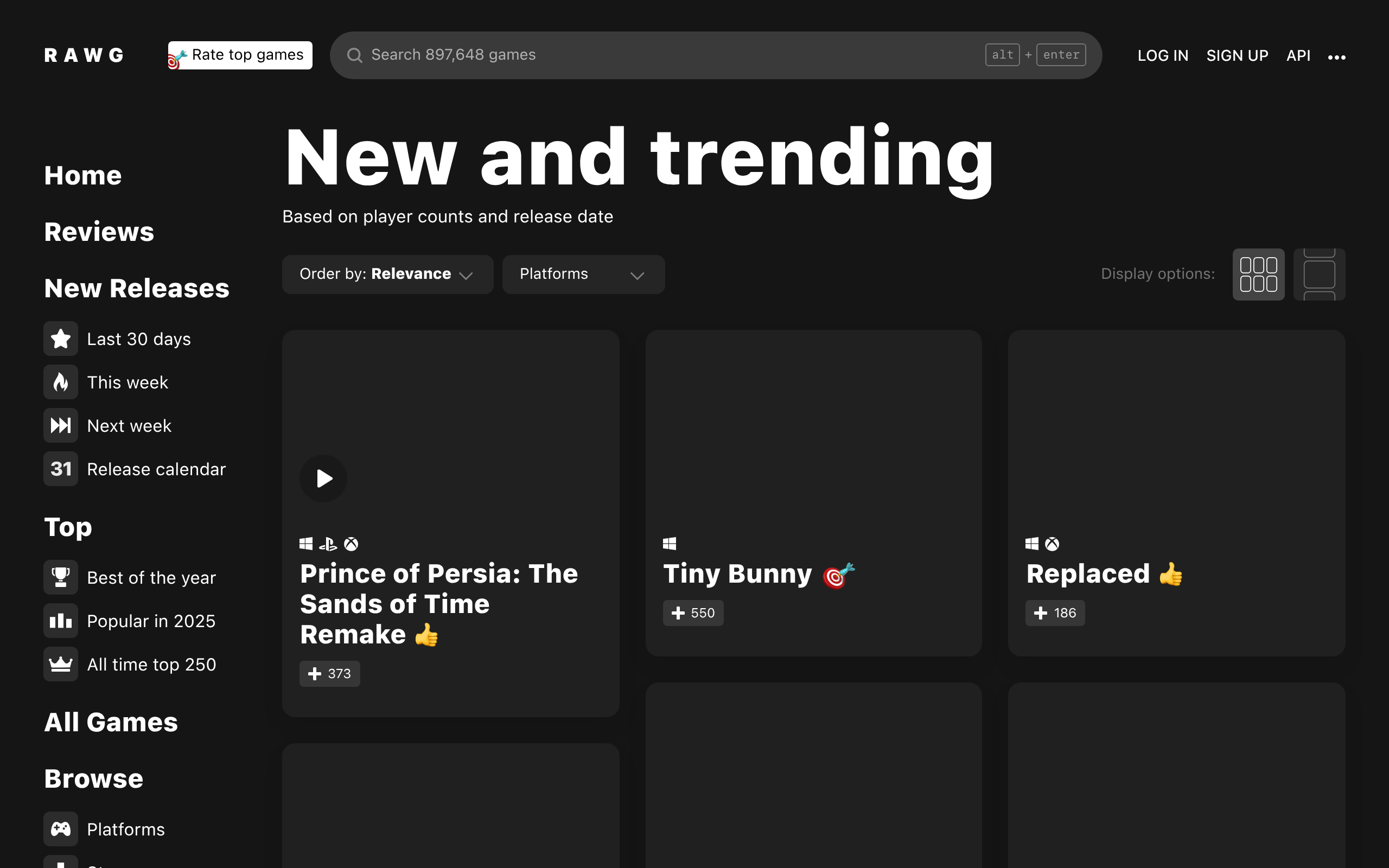The width and height of the screenshot is (1389, 868).
Task: Go to Reviews in the sidebar
Action: (x=99, y=232)
